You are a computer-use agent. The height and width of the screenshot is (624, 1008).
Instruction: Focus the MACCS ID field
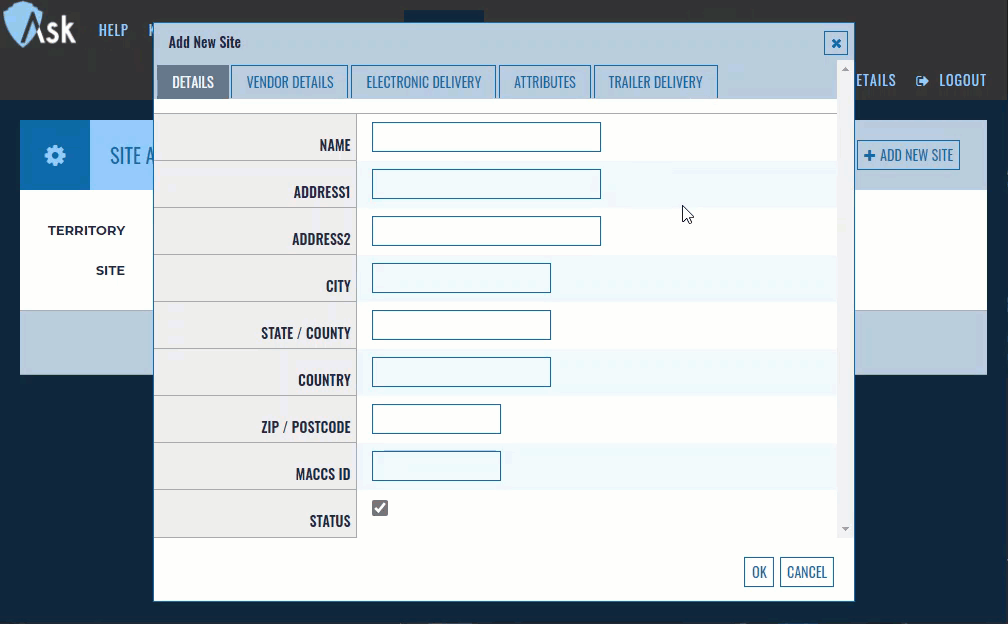point(436,466)
